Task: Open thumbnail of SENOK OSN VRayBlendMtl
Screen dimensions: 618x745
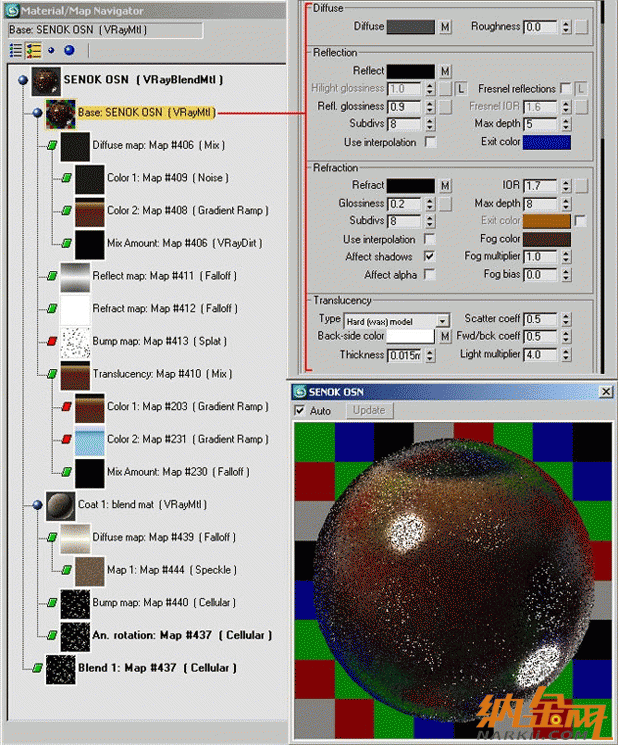Action: pyautogui.click(x=46, y=81)
